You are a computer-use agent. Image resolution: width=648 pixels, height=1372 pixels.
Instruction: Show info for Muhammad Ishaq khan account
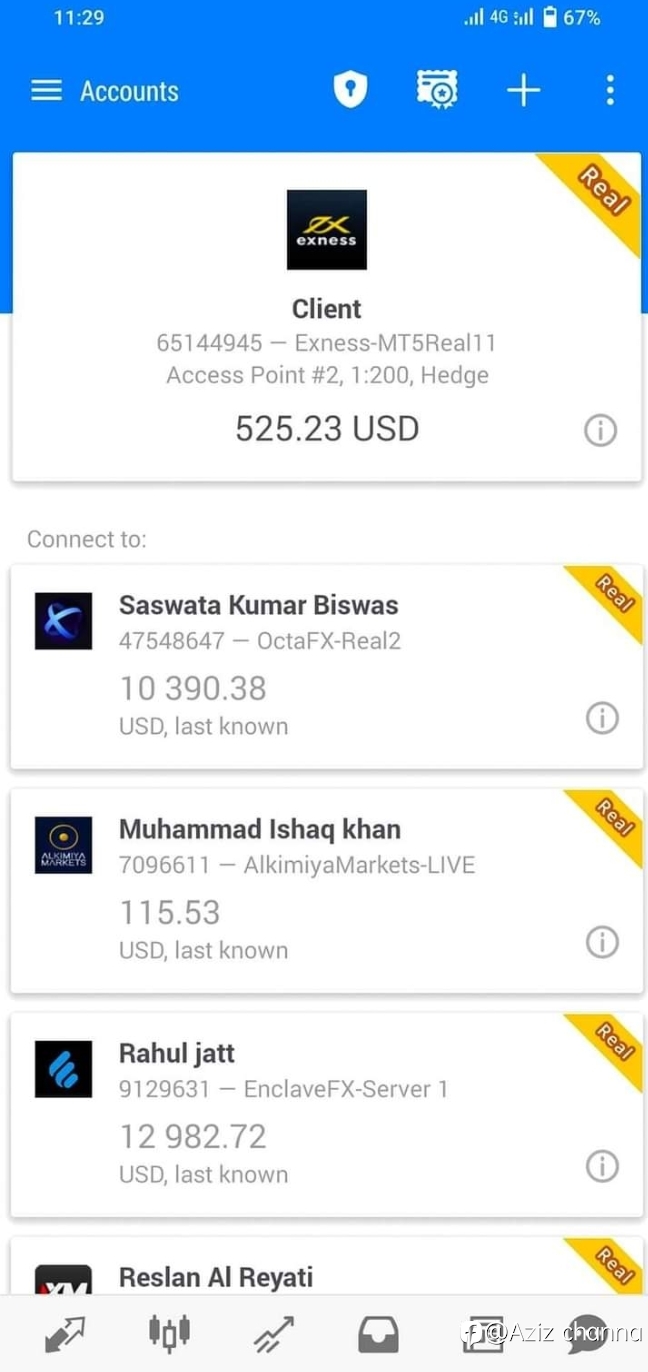click(602, 942)
